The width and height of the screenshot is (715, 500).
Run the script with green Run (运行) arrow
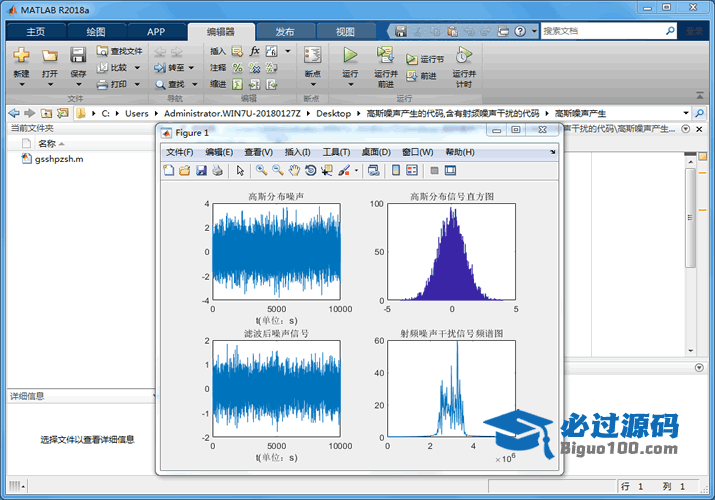click(350, 55)
